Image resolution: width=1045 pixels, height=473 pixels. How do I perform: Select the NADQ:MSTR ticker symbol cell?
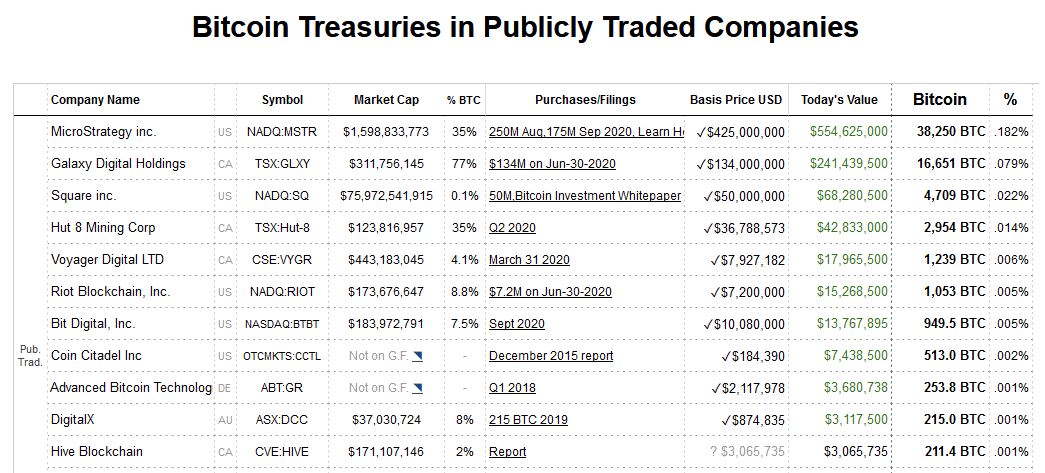tap(282, 132)
